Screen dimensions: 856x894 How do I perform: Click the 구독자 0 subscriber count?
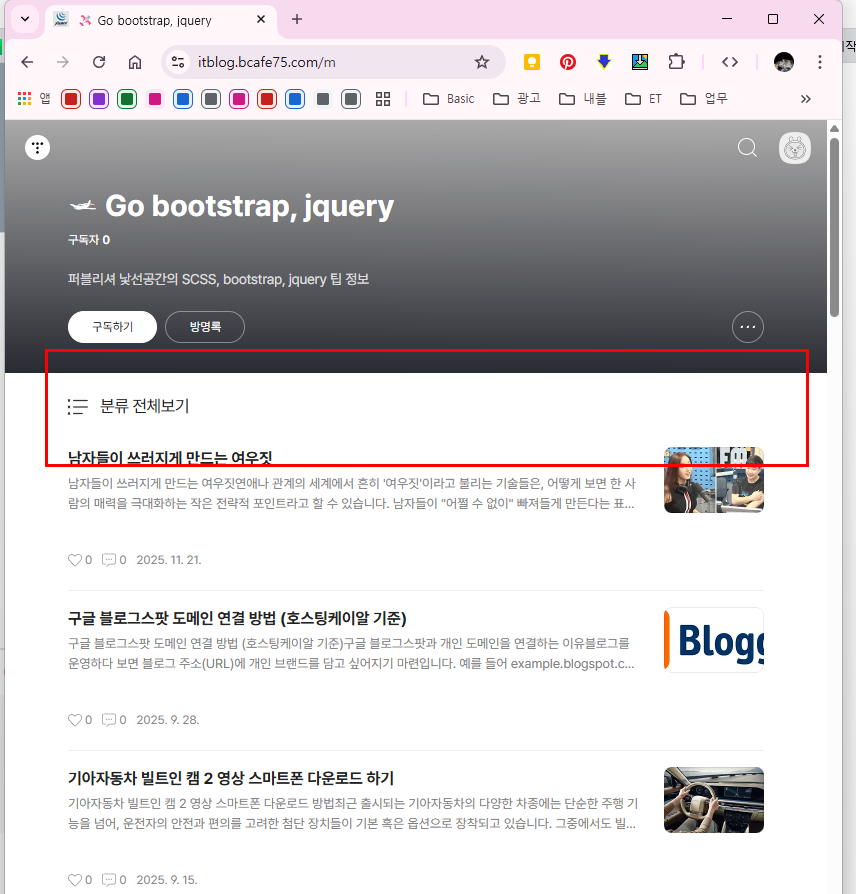(89, 240)
